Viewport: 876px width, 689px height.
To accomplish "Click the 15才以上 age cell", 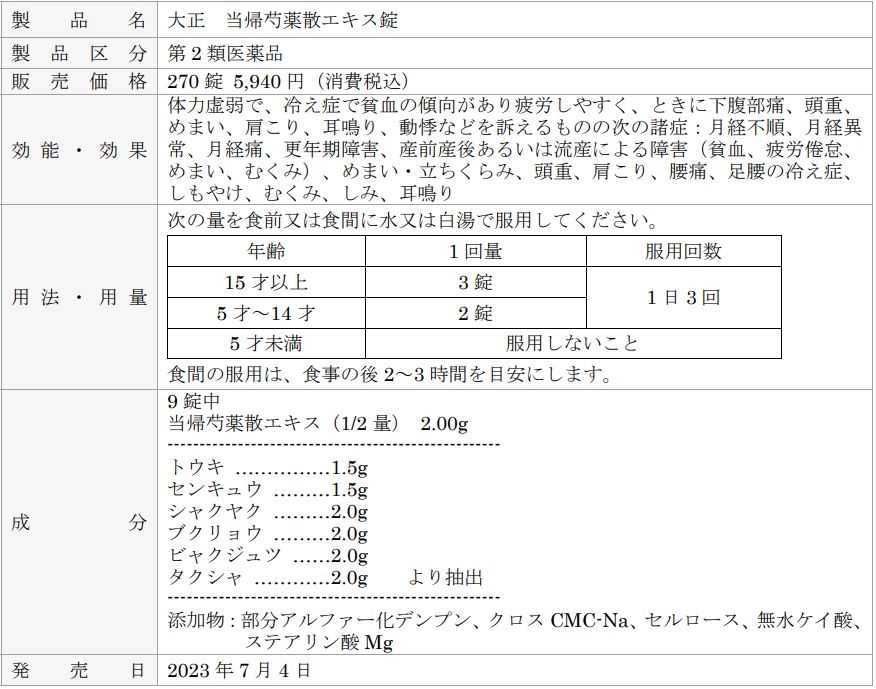I will [266, 283].
